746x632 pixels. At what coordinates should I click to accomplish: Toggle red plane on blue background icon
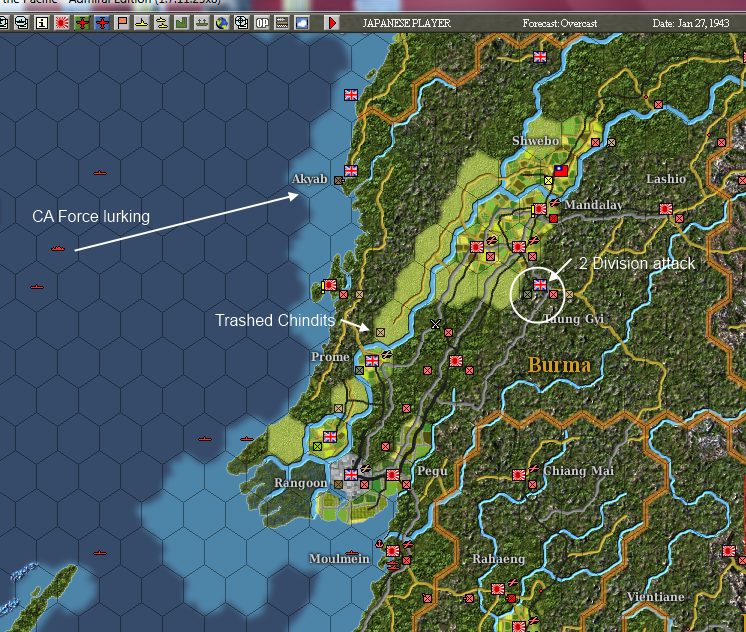click(102, 23)
